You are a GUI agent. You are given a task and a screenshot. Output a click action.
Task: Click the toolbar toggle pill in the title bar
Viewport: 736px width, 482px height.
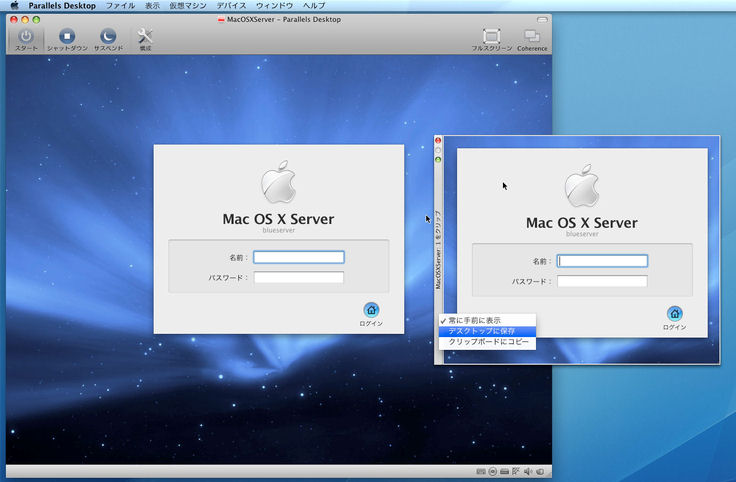[x=542, y=20]
